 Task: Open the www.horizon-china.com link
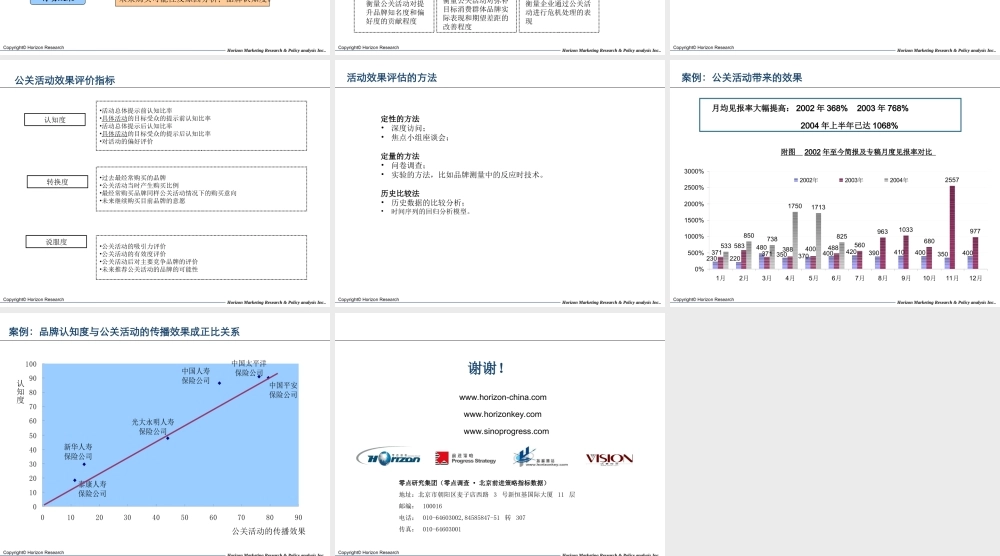coord(503,397)
